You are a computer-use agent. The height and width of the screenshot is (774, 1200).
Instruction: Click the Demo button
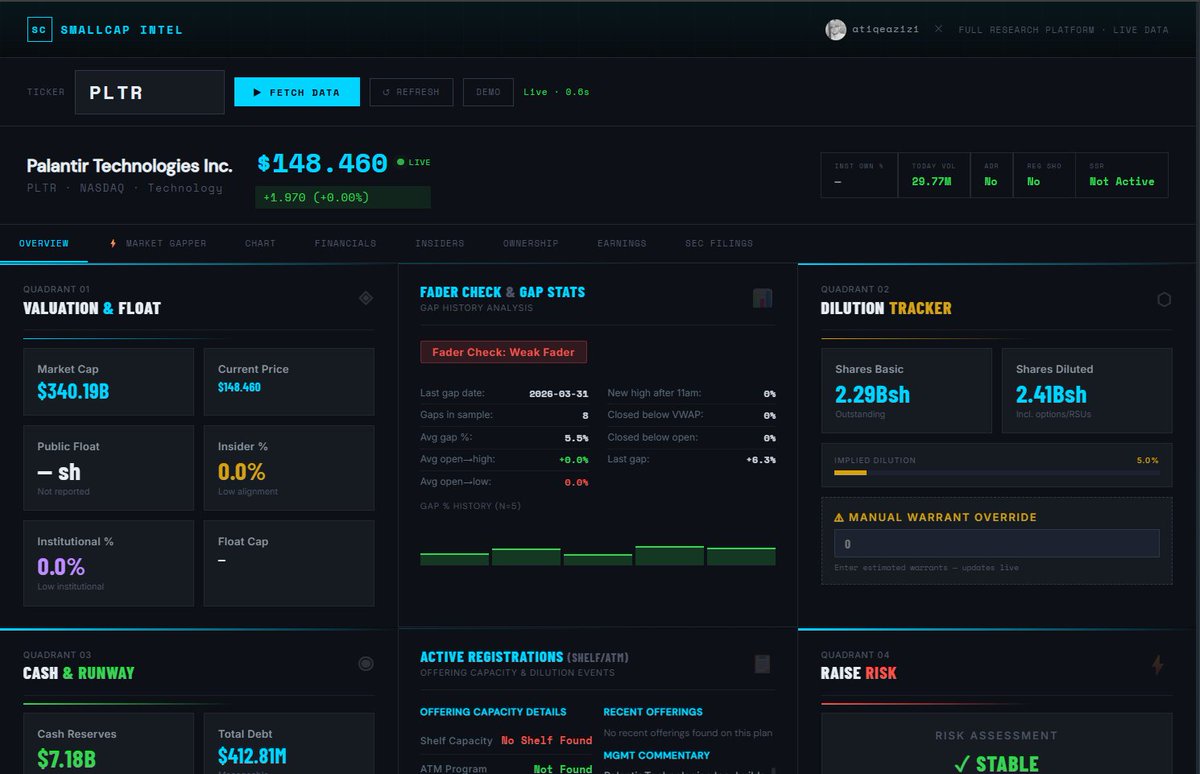(x=488, y=92)
